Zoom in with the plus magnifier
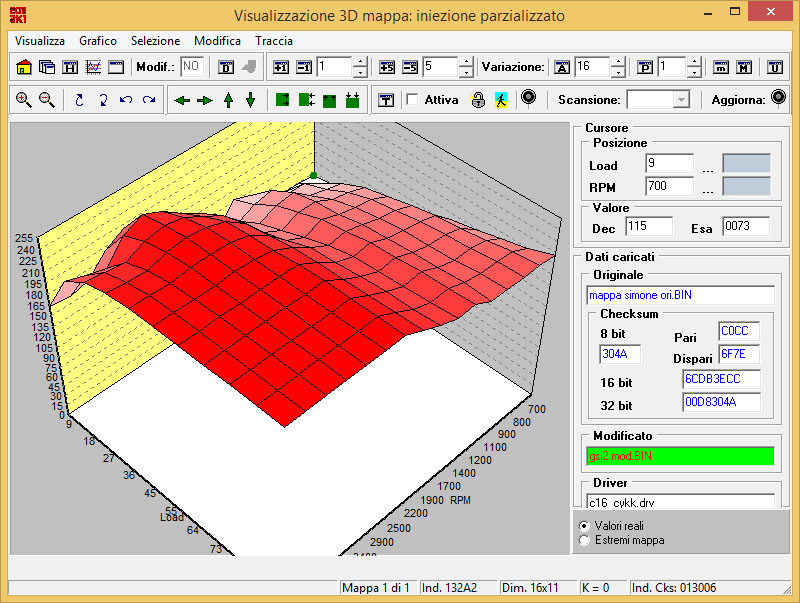This screenshot has width=800, height=603. pyautogui.click(x=24, y=100)
